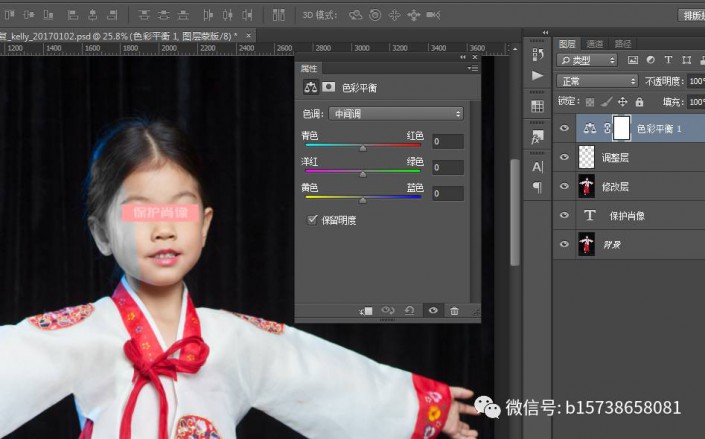Image resolution: width=705 pixels, height=439 pixels.
Task: Filter layers by type layer icon
Action: point(669,60)
